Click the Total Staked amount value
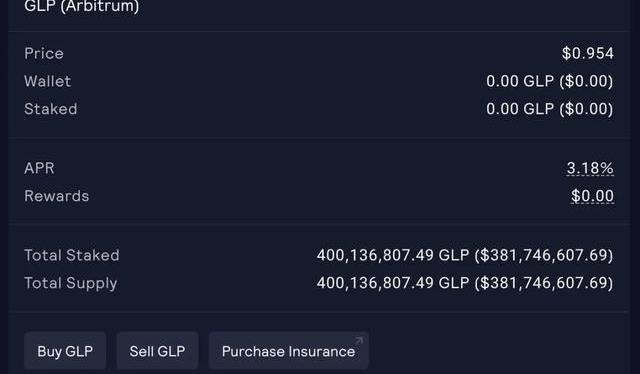The height and width of the screenshot is (374, 640). point(465,255)
